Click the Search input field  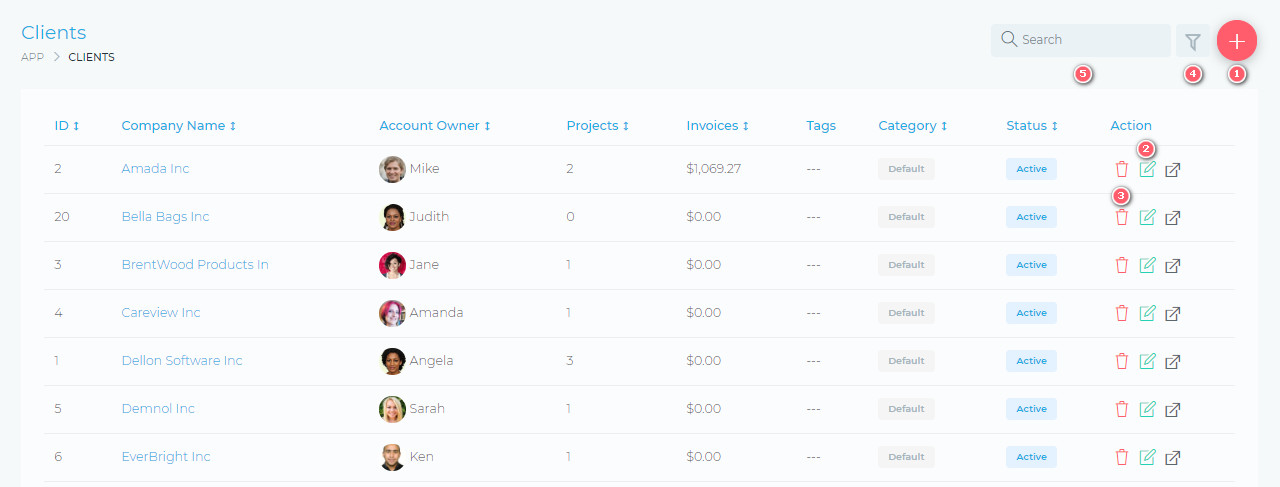(x=1090, y=40)
